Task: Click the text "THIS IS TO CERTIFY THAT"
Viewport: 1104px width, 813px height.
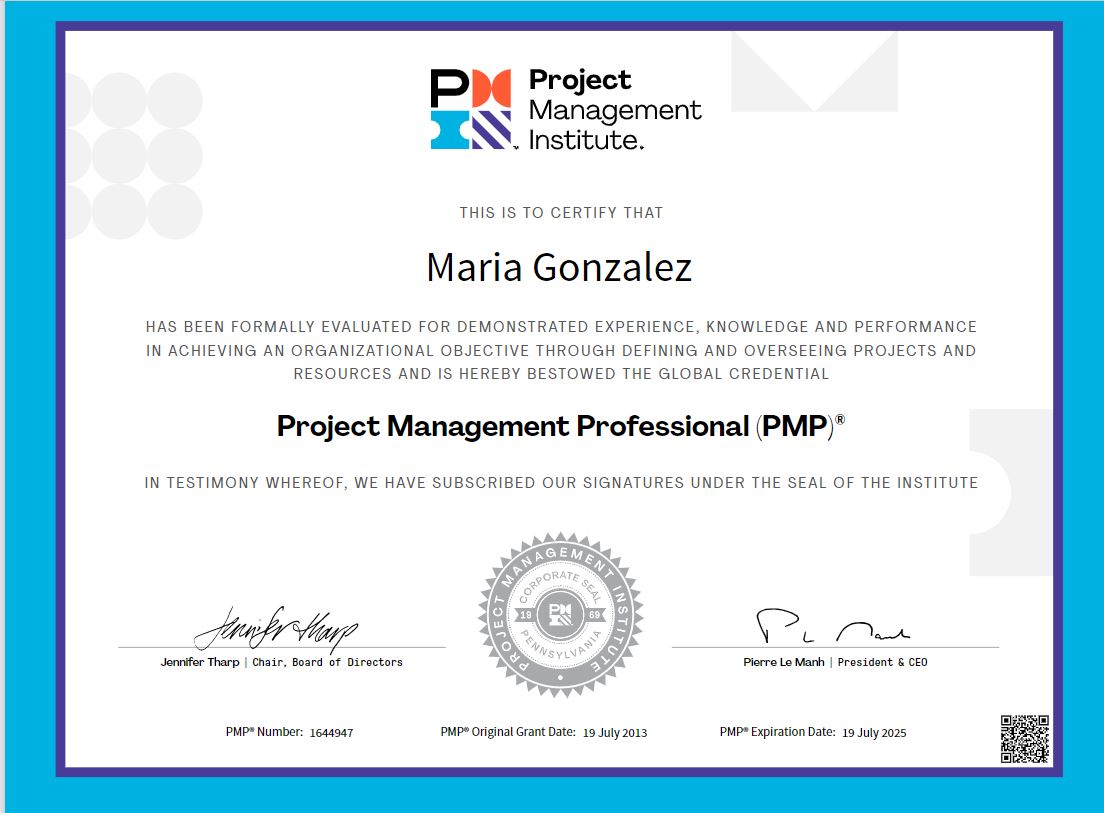Action: tap(561, 213)
